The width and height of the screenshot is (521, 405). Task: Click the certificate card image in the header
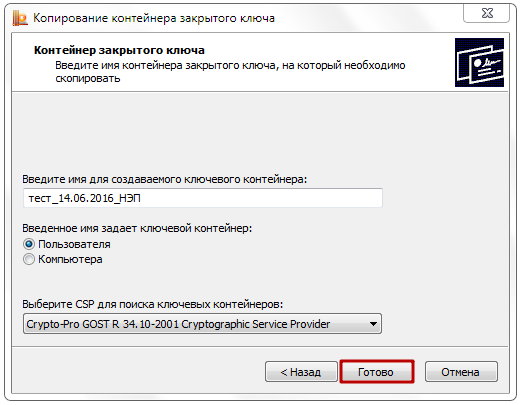tap(479, 62)
